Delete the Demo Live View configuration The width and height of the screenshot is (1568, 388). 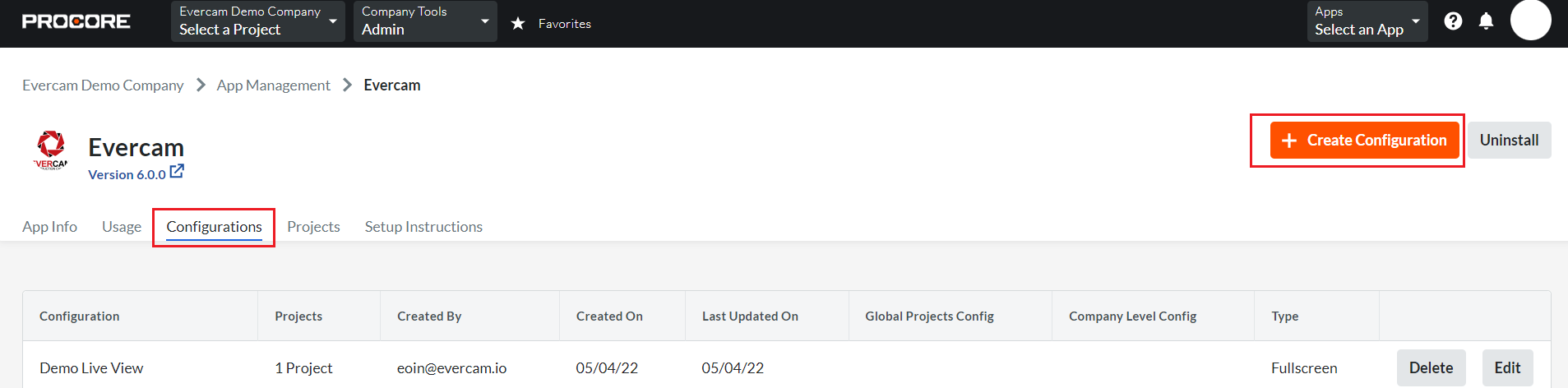pyautogui.click(x=1431, y=367)
